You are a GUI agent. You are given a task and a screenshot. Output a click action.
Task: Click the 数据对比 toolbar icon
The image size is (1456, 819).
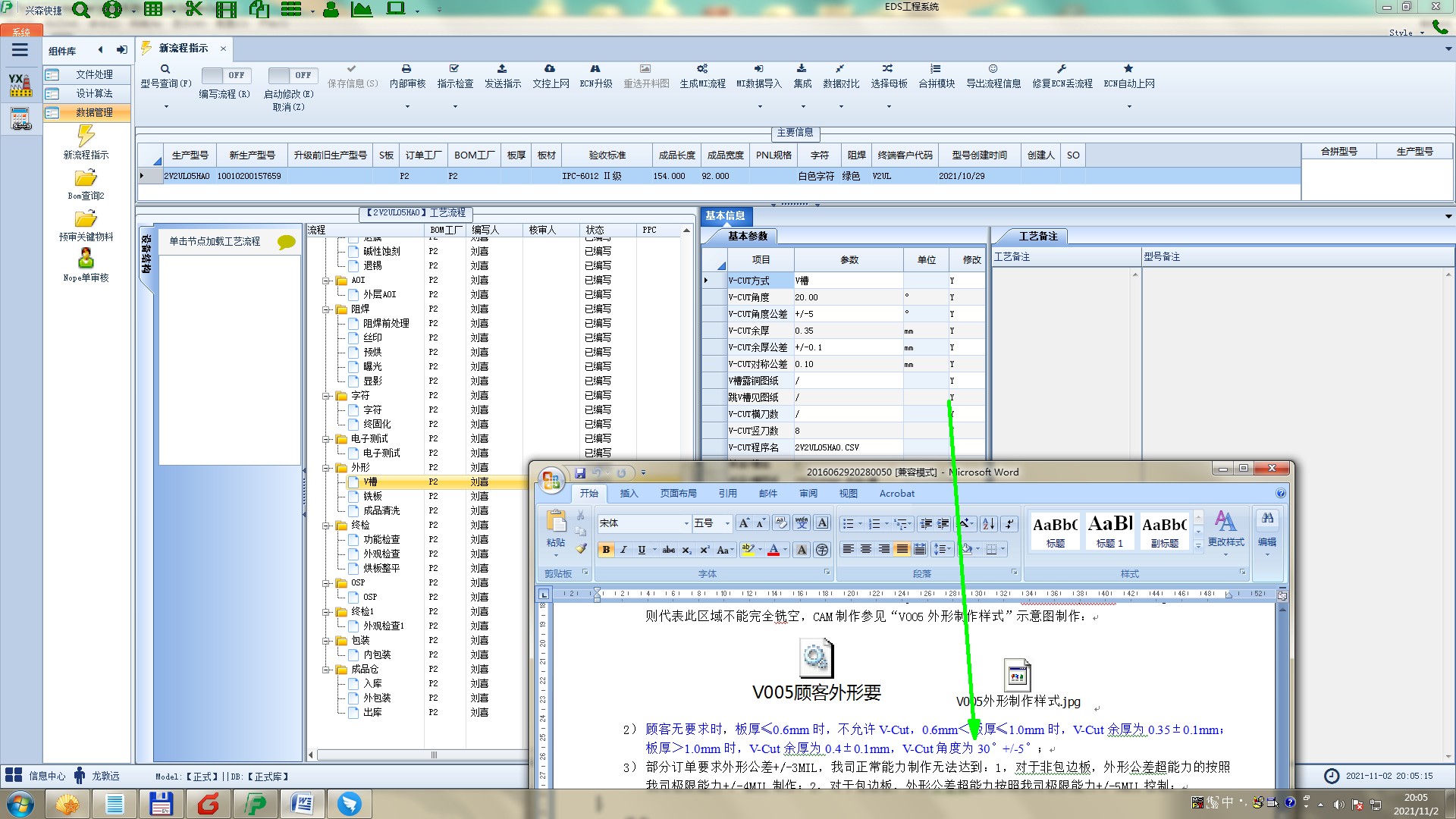(840, 69)
